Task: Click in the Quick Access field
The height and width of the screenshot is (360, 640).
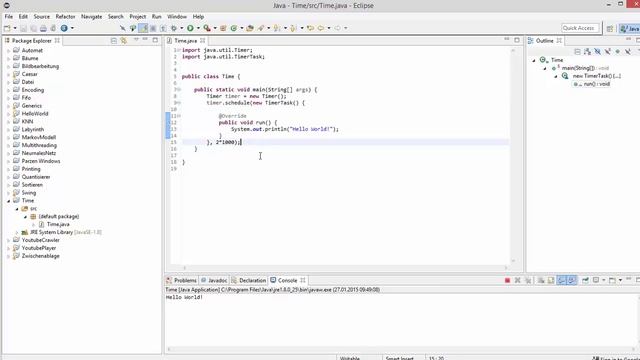Action: tap(580, 28)
